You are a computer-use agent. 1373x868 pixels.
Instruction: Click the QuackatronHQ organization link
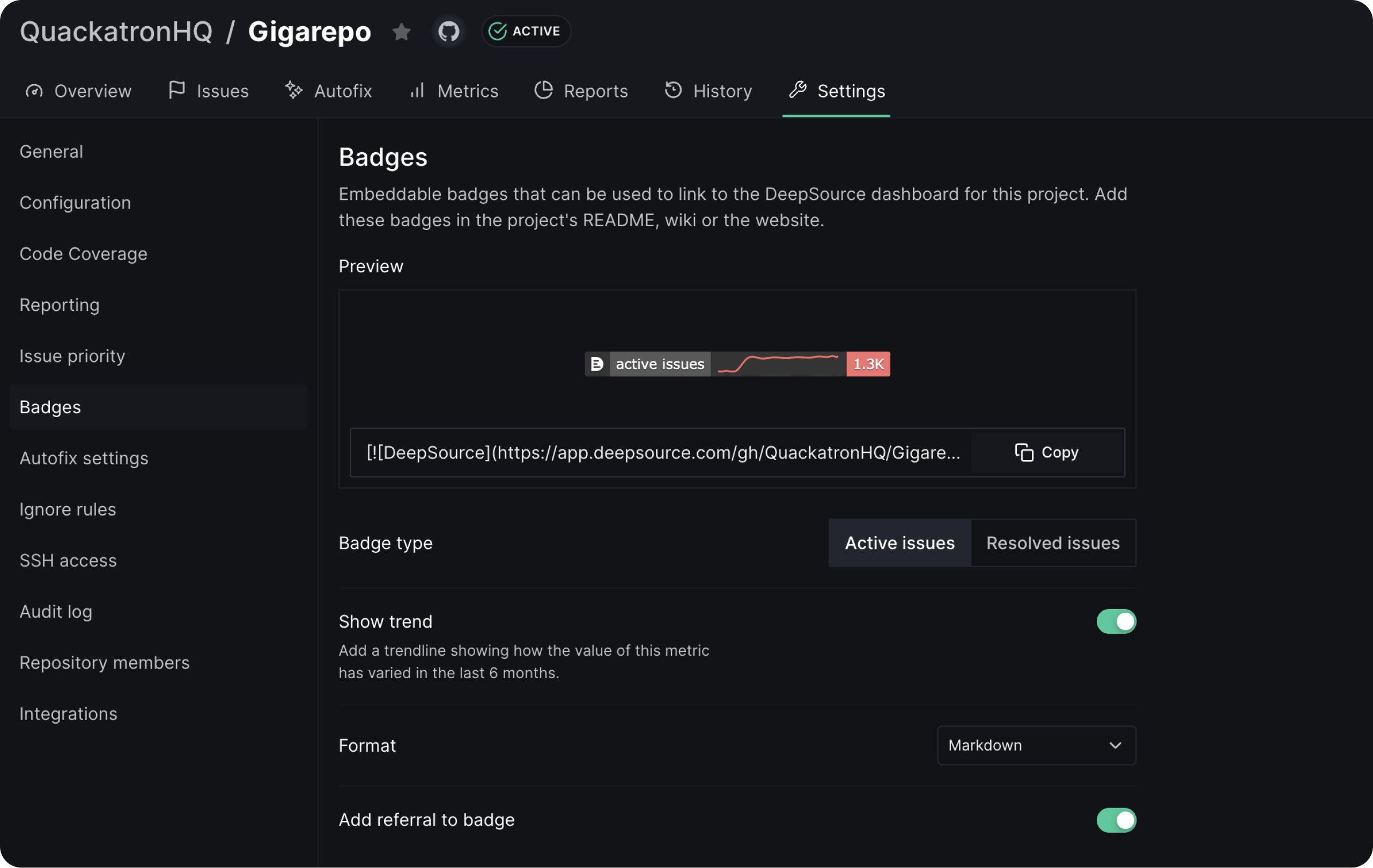click(116, 32)
